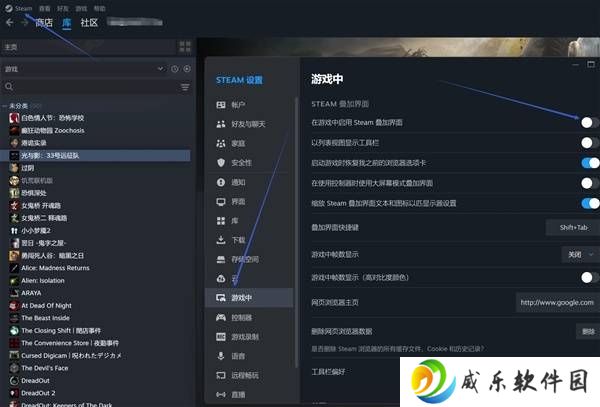This screenshot has width=600, height=407.
Task: Open the Steam menu in menu bar
Action: pyautogui.click(x=23, y=8)
